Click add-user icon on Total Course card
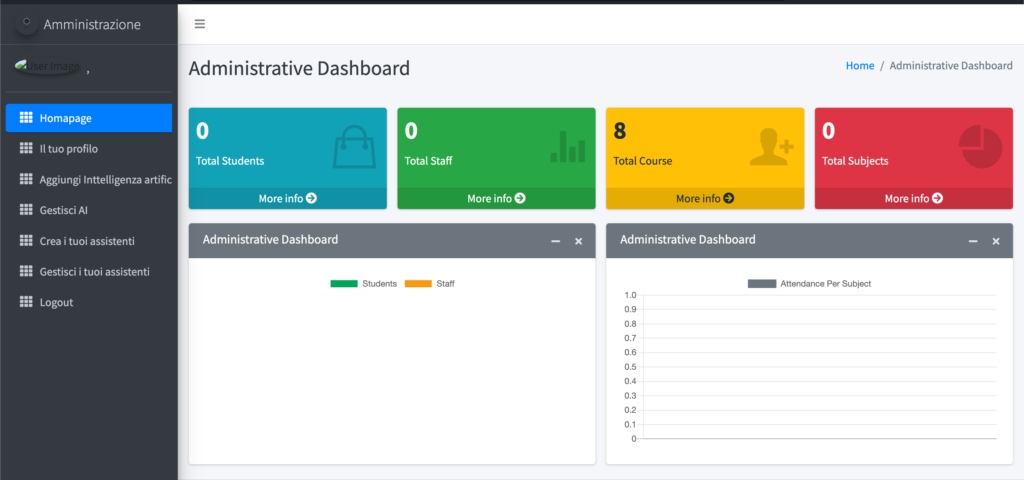Viewport: 1024px width, 480px height. pos(772,147)
